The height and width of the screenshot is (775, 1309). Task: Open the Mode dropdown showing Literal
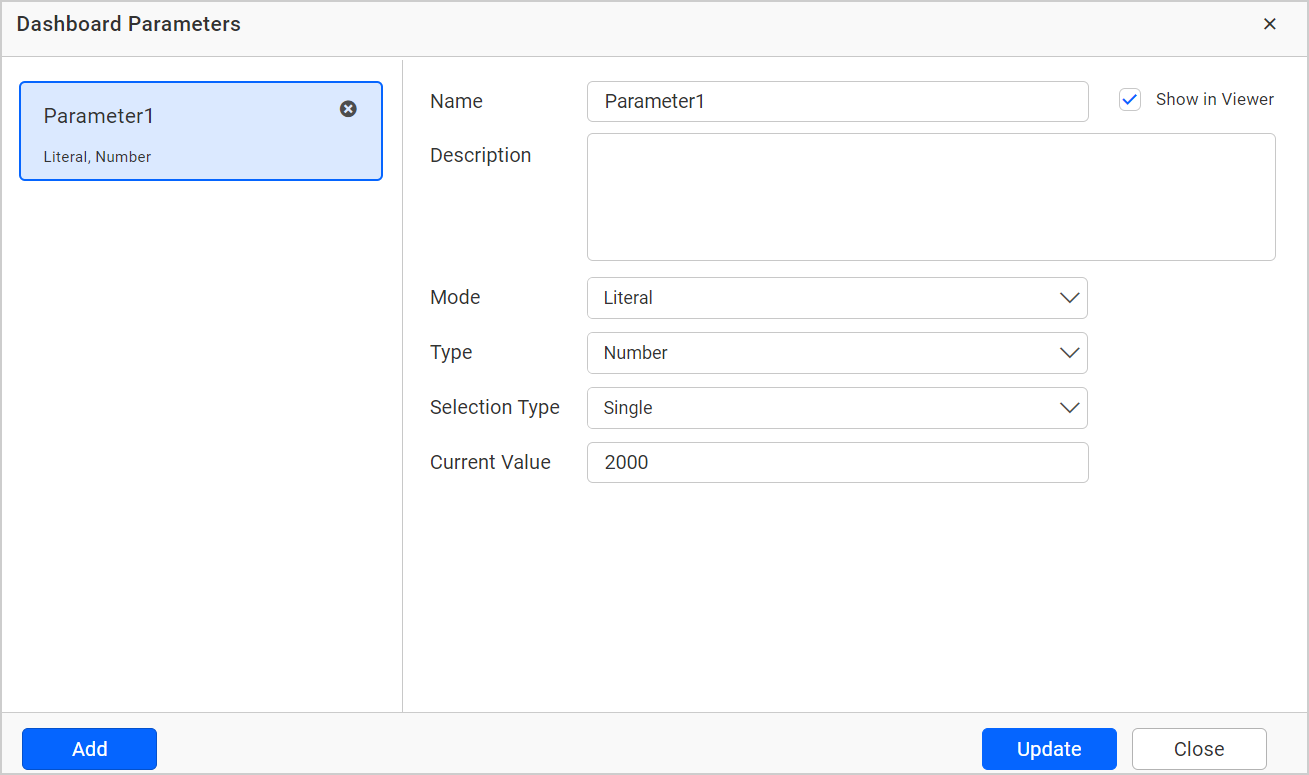837,297
